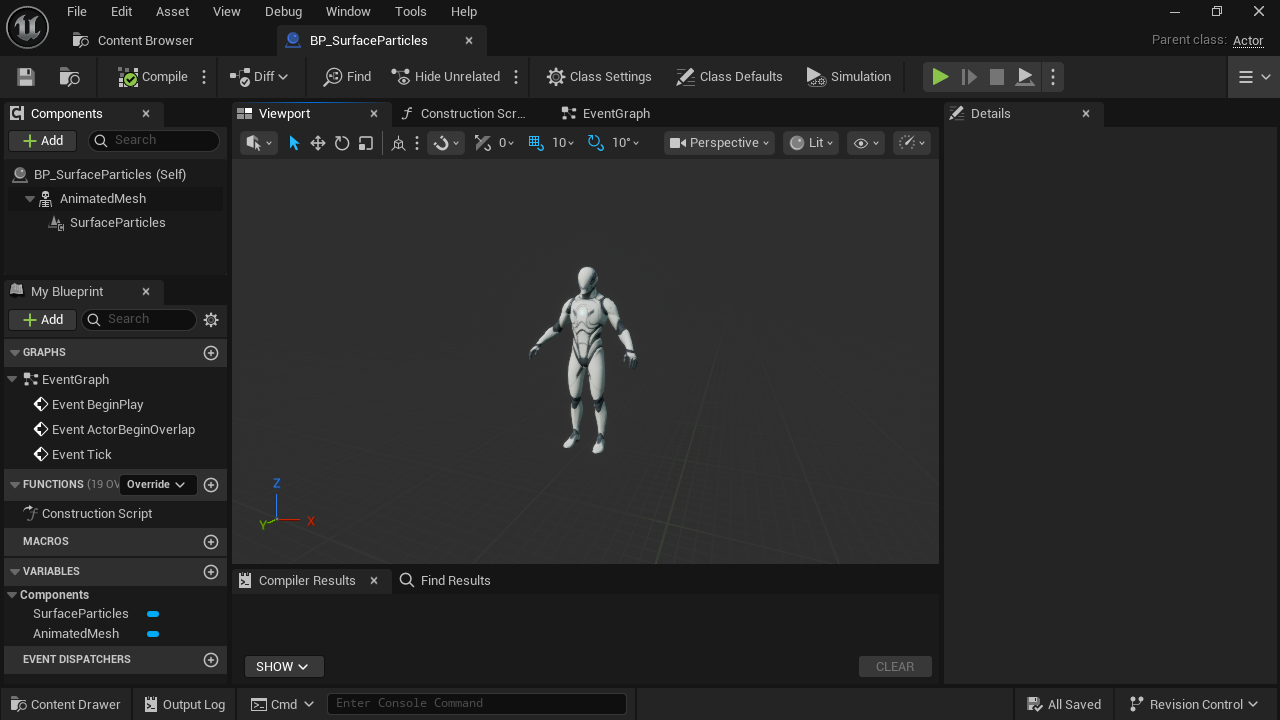The height and width of the screenshot is (720, 1280).
Task: Open the Perspective view dropdown
Action: click(721, 143)
